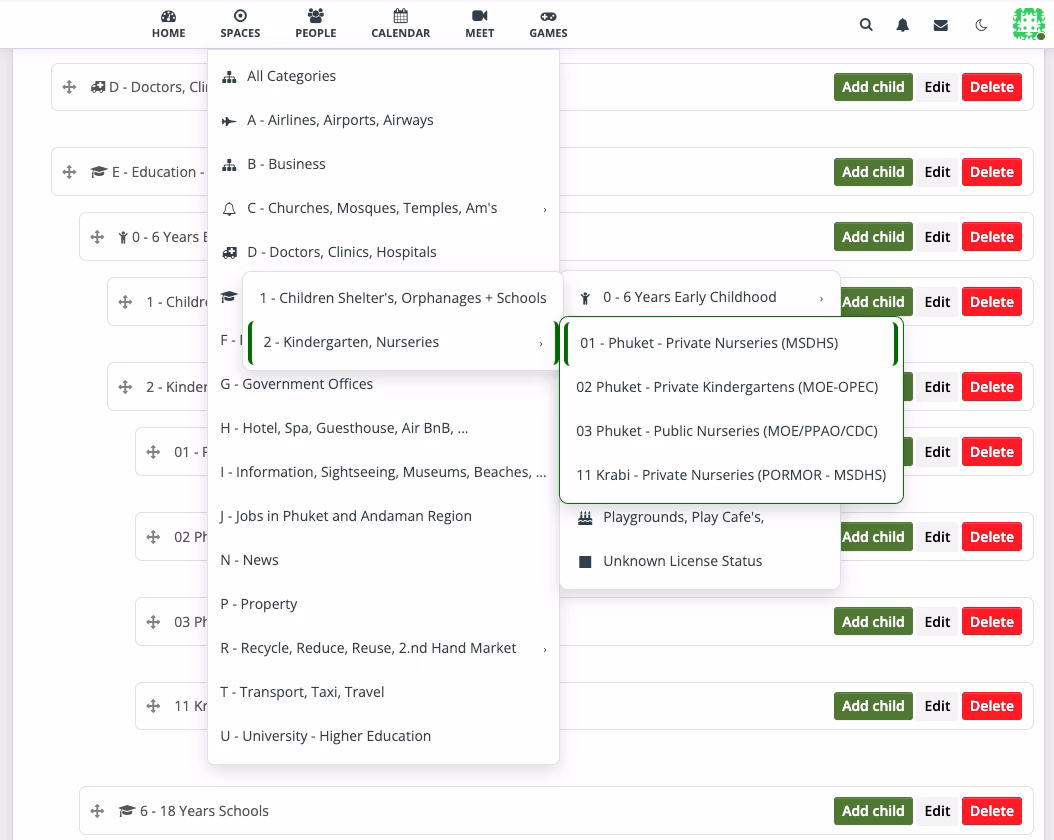Open the MEET navigation item
1054x840 pixels.
click(x=479, y=24)
